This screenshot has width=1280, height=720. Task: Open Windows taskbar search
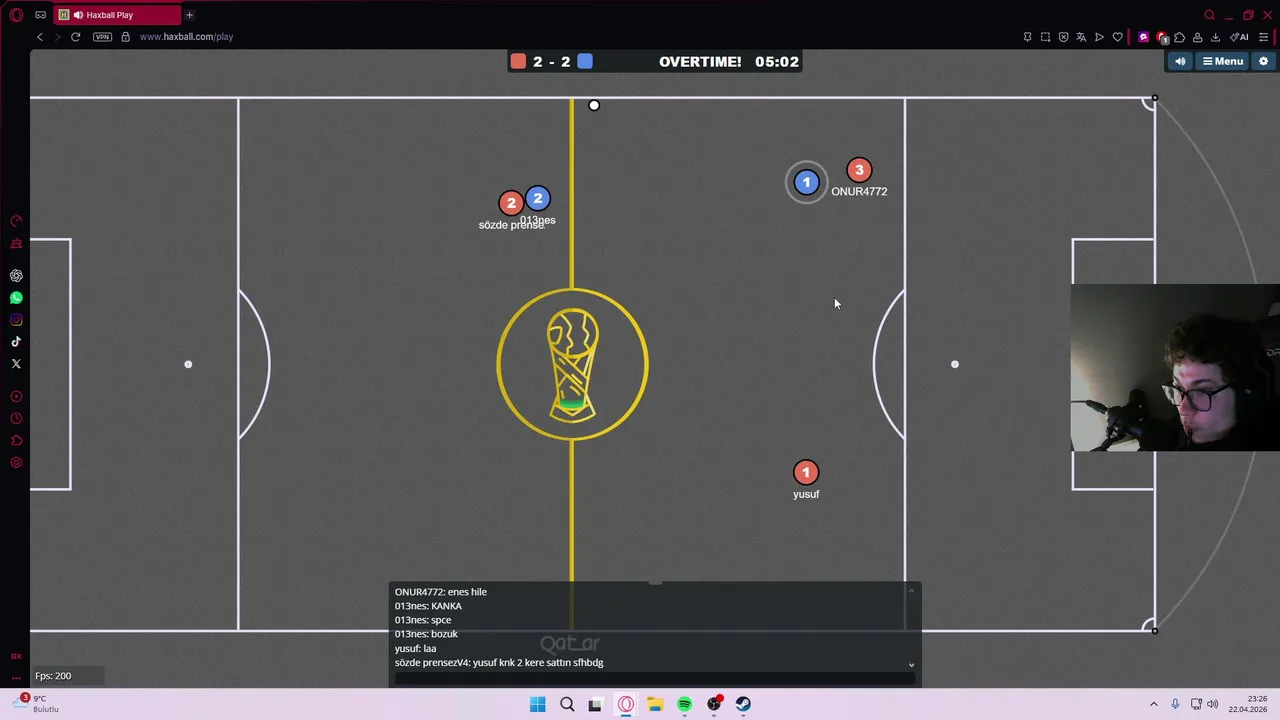point(567,704)
